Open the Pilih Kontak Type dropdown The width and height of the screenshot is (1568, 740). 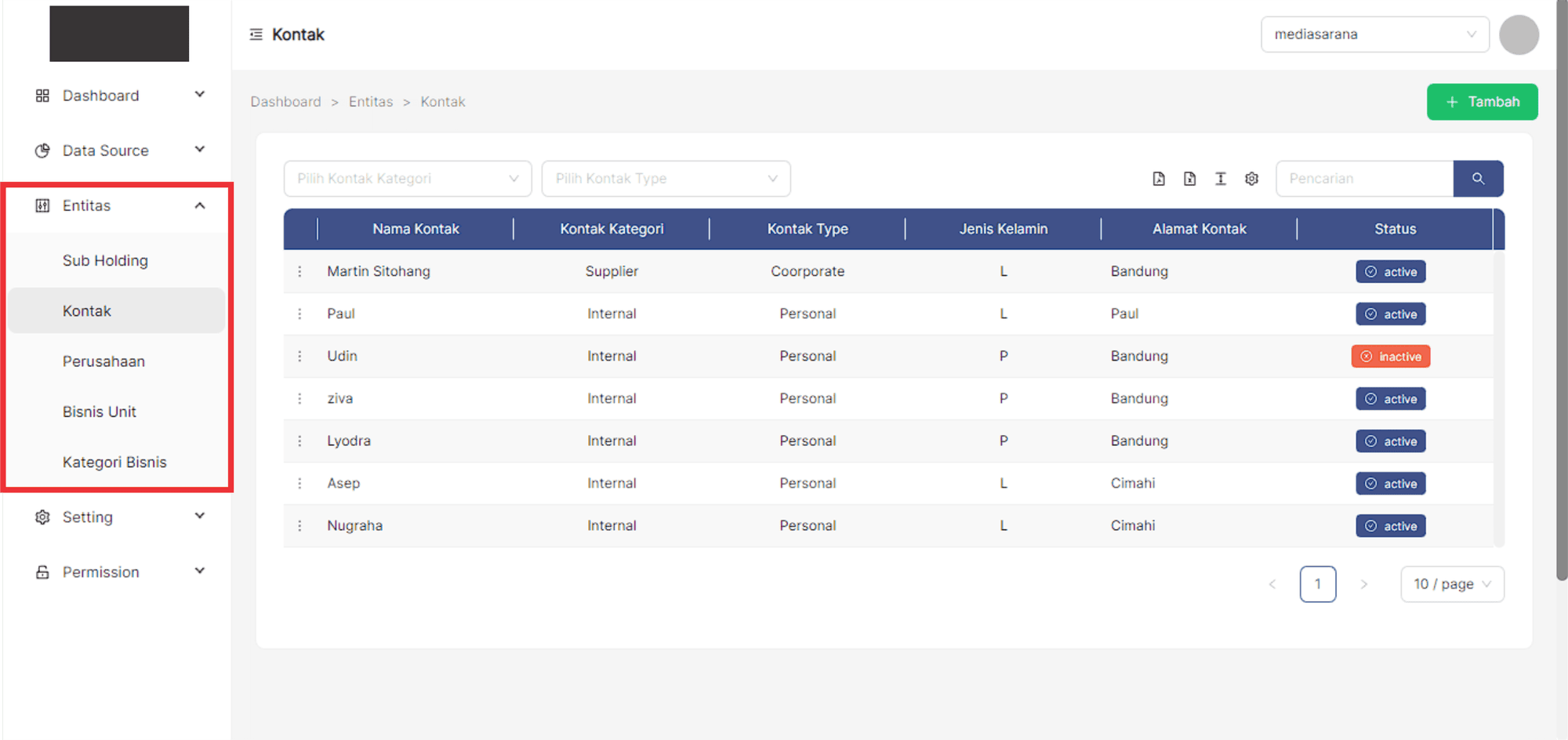[666, 179]
